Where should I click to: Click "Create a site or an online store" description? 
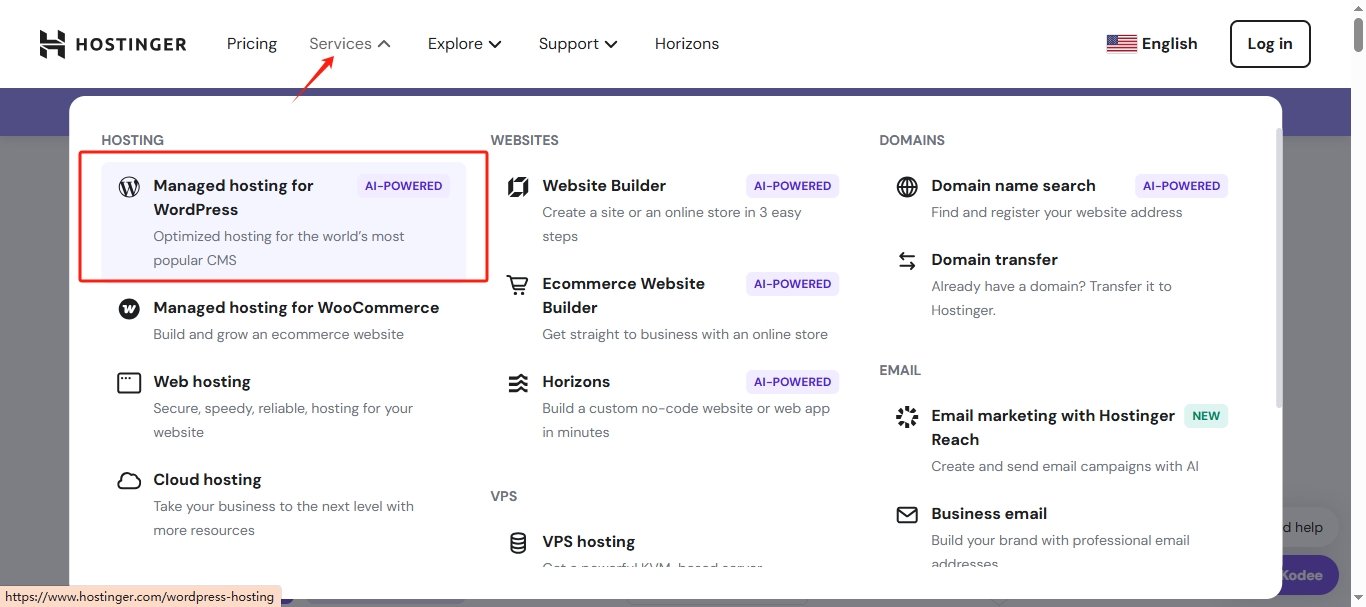672,224
